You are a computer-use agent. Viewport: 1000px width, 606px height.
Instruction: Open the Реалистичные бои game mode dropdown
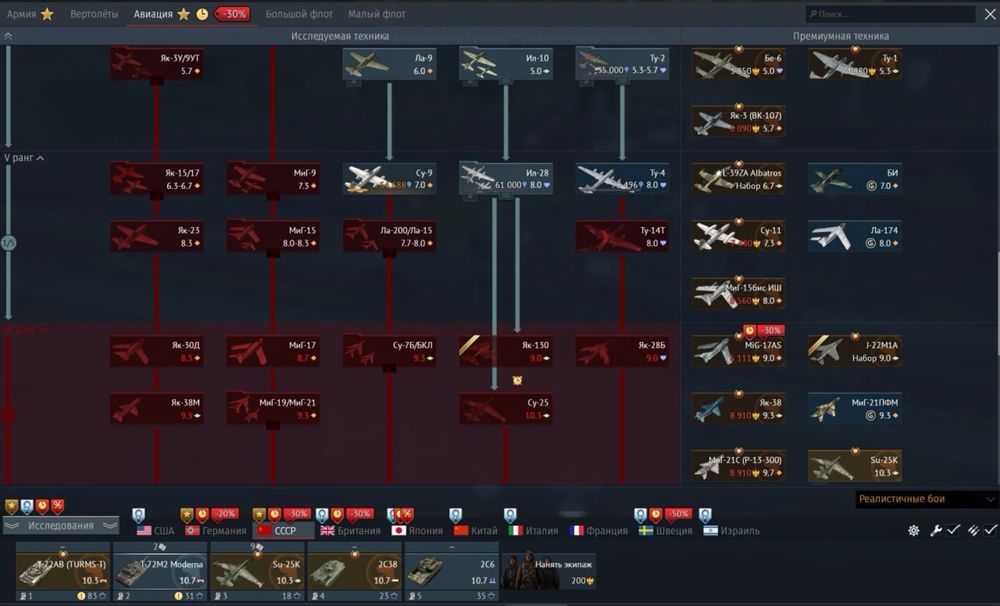(926, 499)
